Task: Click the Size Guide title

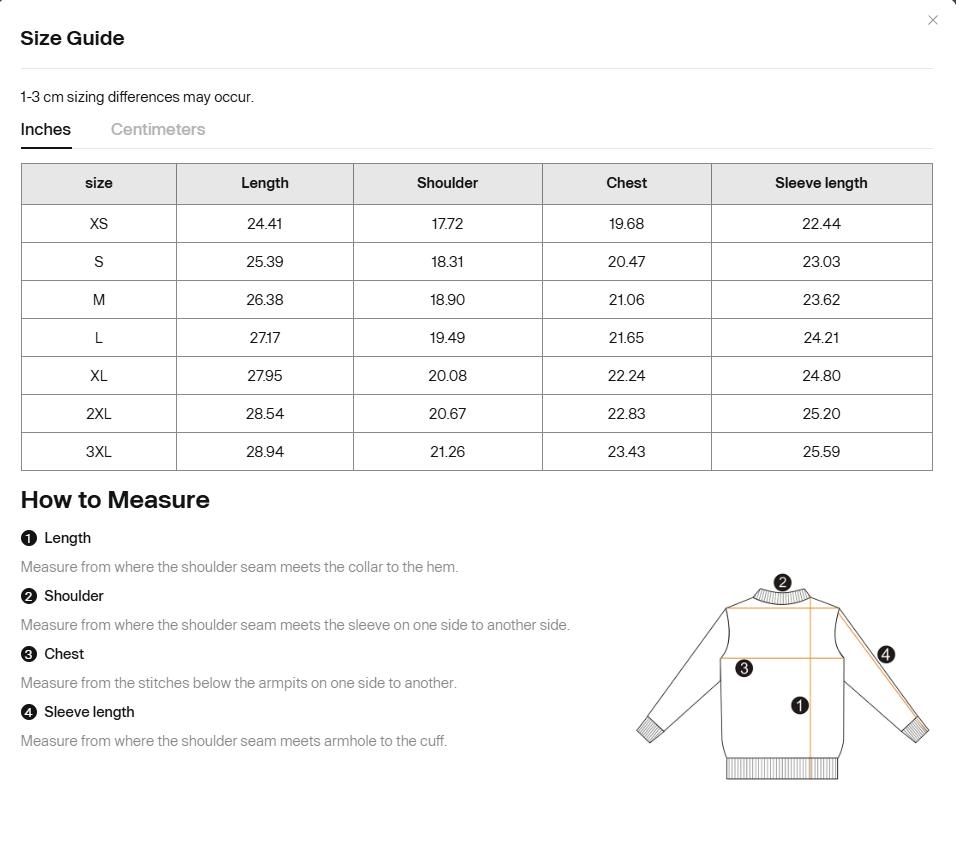Action: tap(73, 38)
